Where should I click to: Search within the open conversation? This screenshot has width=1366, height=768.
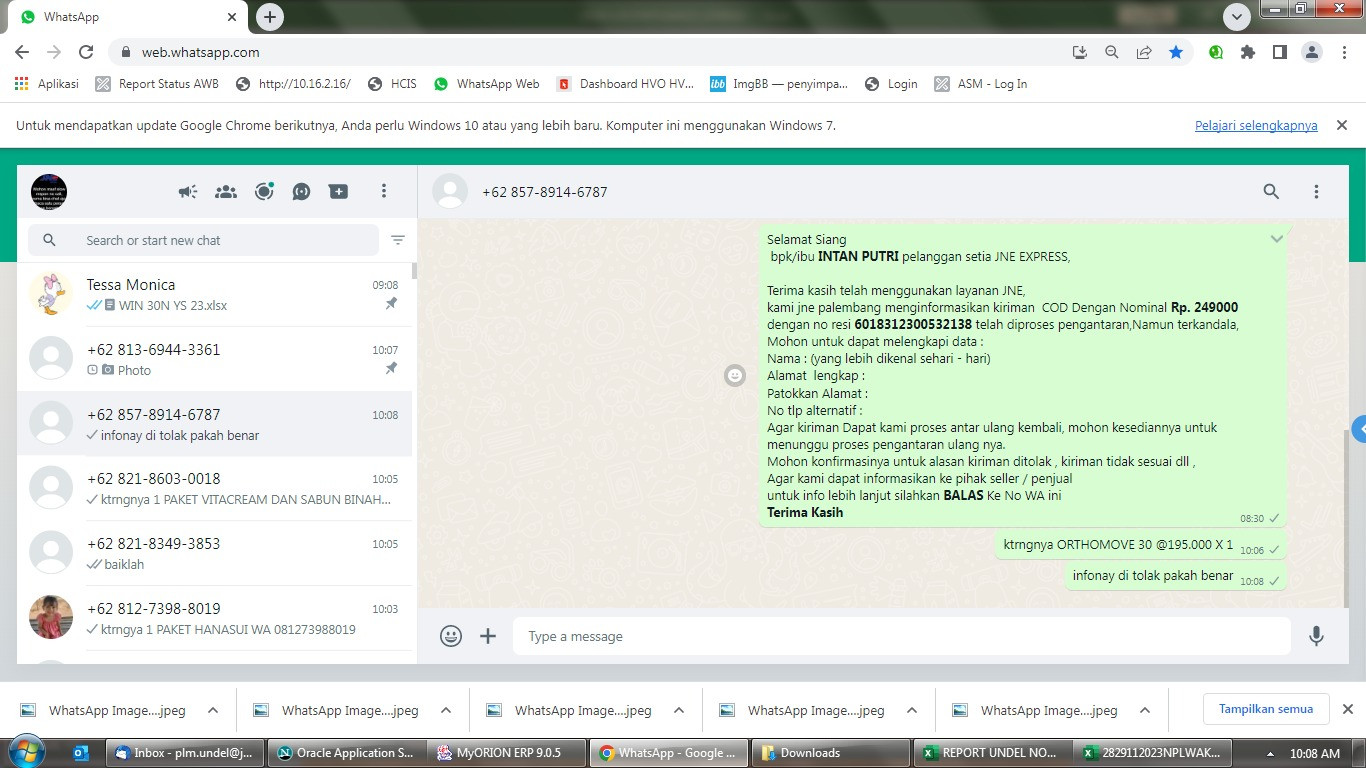coord(1271,191)
